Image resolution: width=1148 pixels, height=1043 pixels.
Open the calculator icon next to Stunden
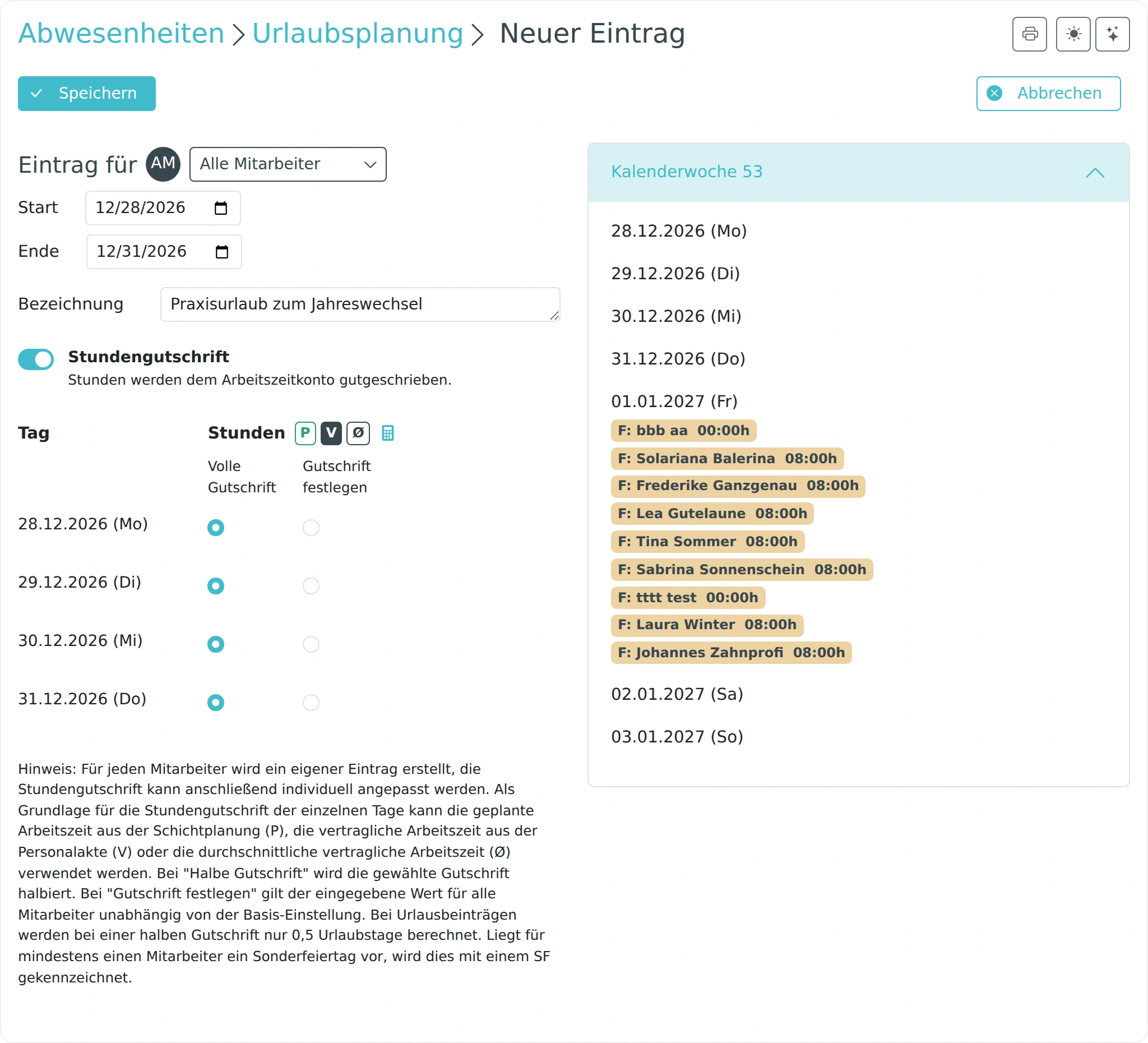point(387,433)
